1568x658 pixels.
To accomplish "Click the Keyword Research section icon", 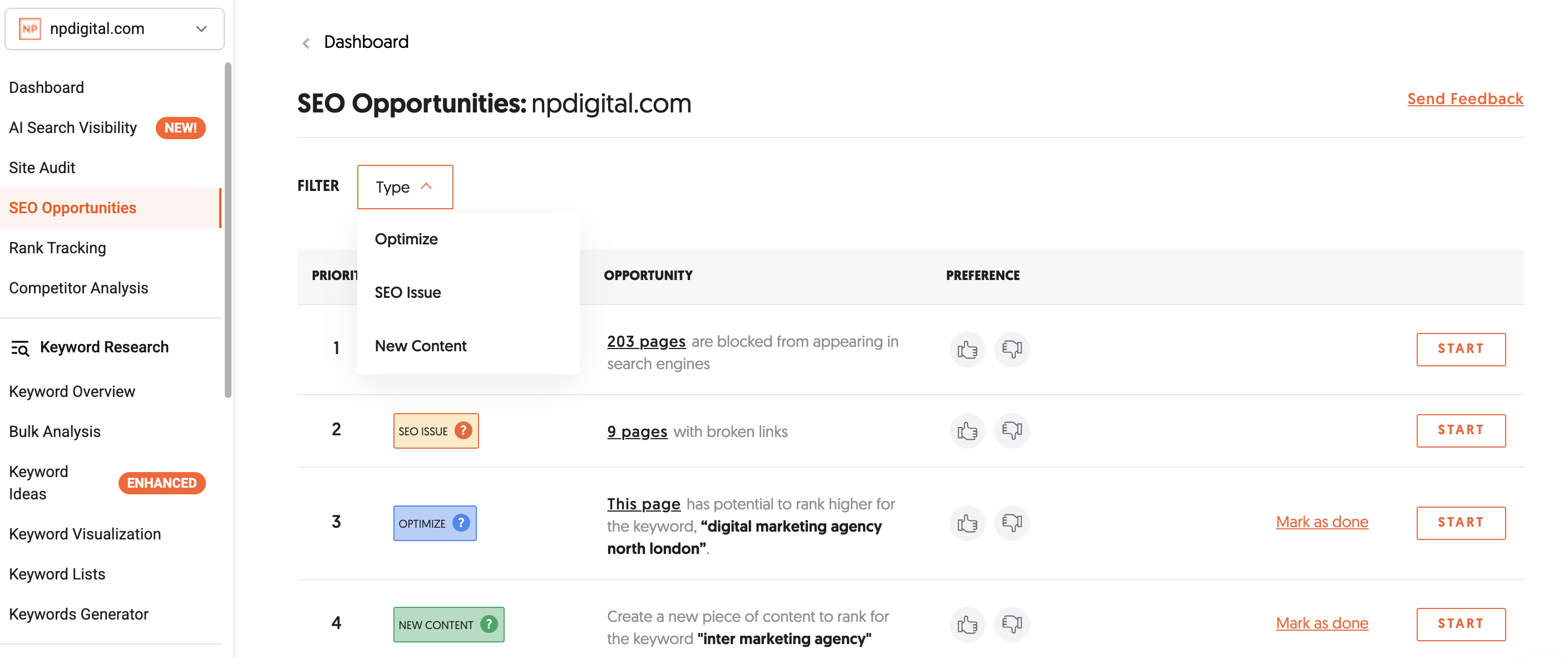I will click(20, 348).
